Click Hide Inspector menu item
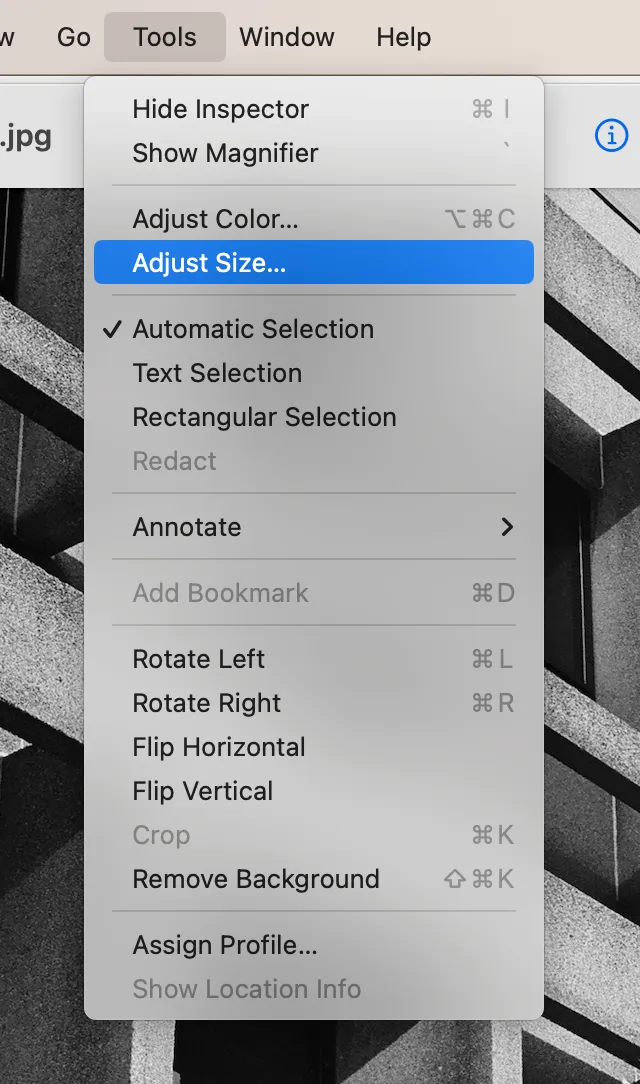The image size is (640, 1084). click(x=221, y=109)
